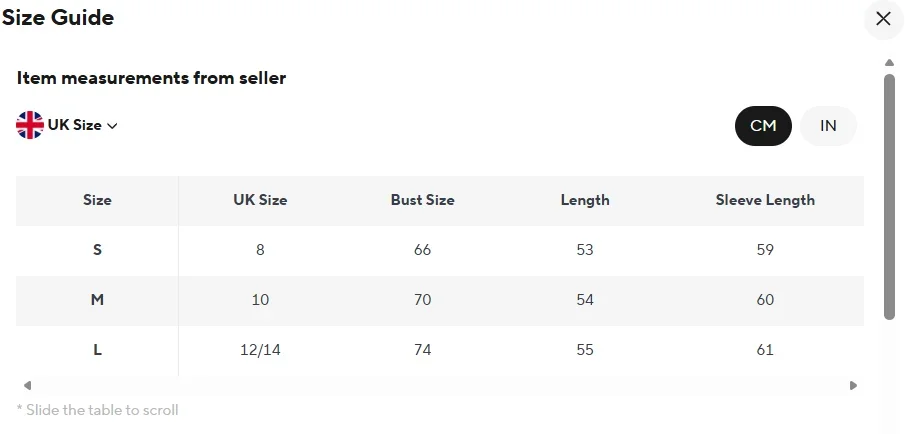This screenshot has height=434, width=909.
Task: Click the 12/14 UK size cell
Action: point(260,350)
